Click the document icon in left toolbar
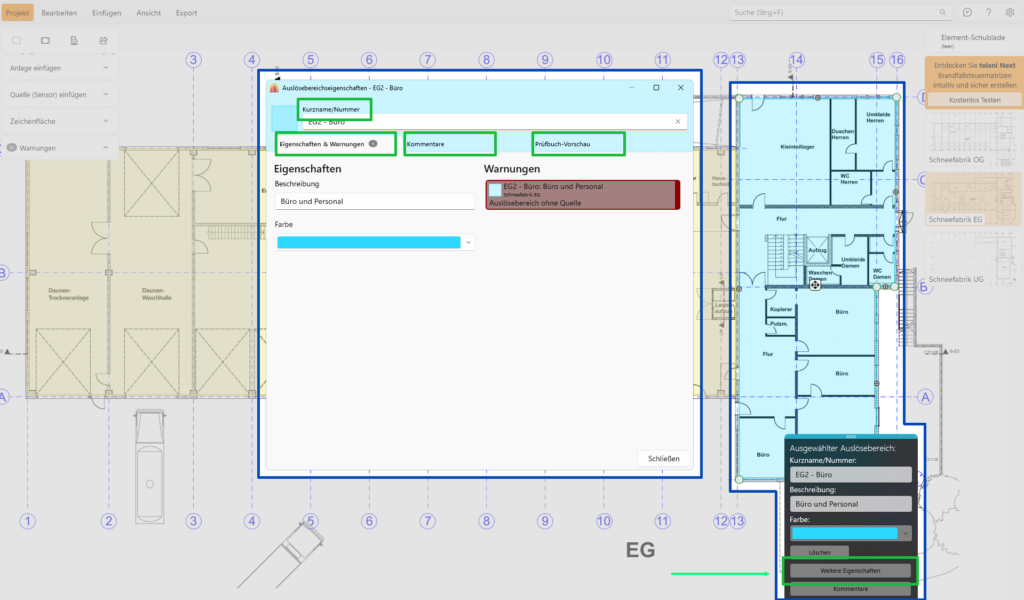This screenshot has height=600, width=1024. point(74,40)
